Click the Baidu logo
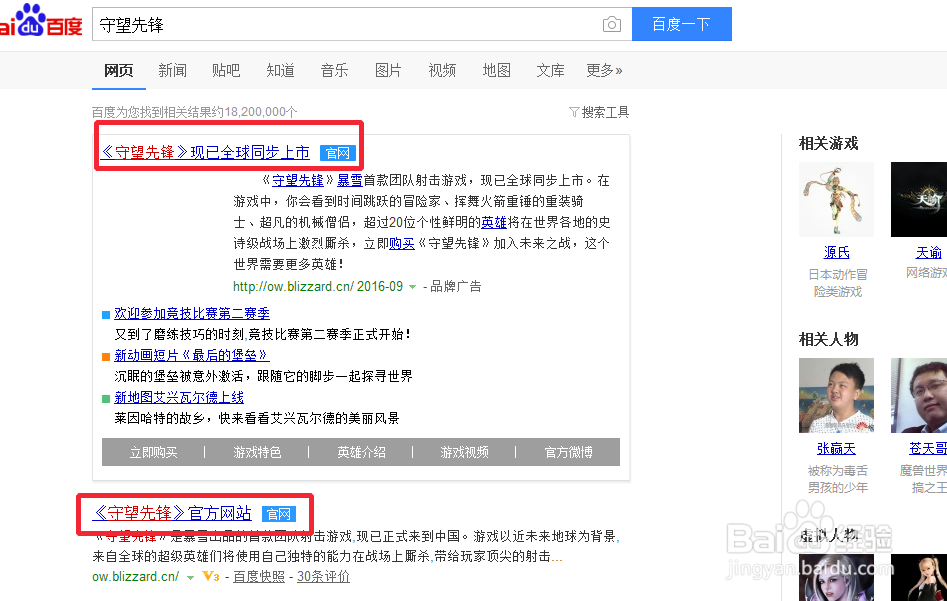947x601 pixels. point(41,21)
